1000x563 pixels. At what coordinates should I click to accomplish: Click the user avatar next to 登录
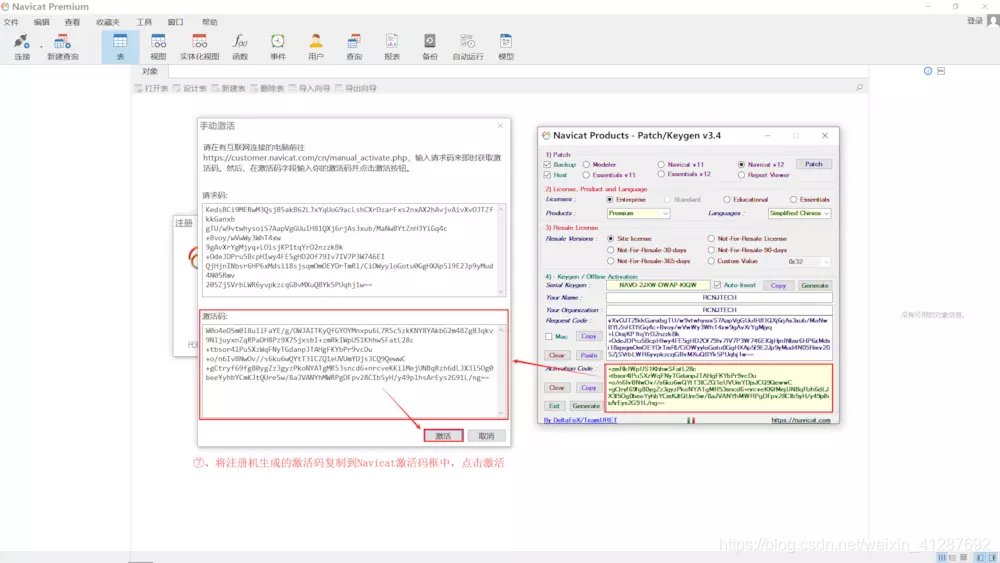coord(992,21)
